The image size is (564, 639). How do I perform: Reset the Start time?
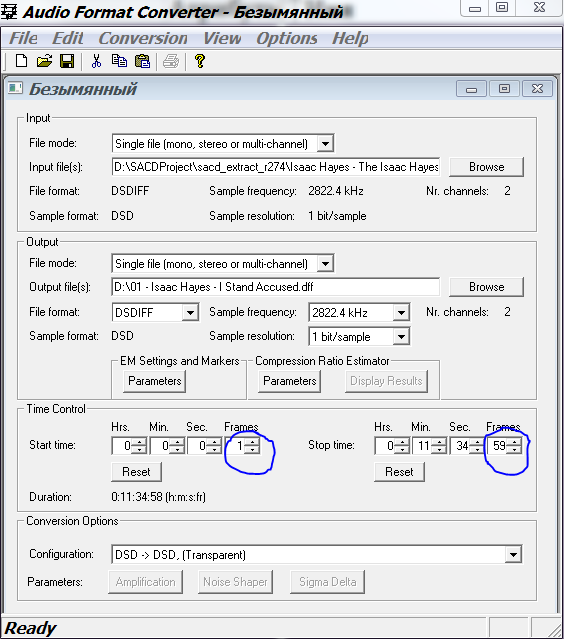coord(137,472)
